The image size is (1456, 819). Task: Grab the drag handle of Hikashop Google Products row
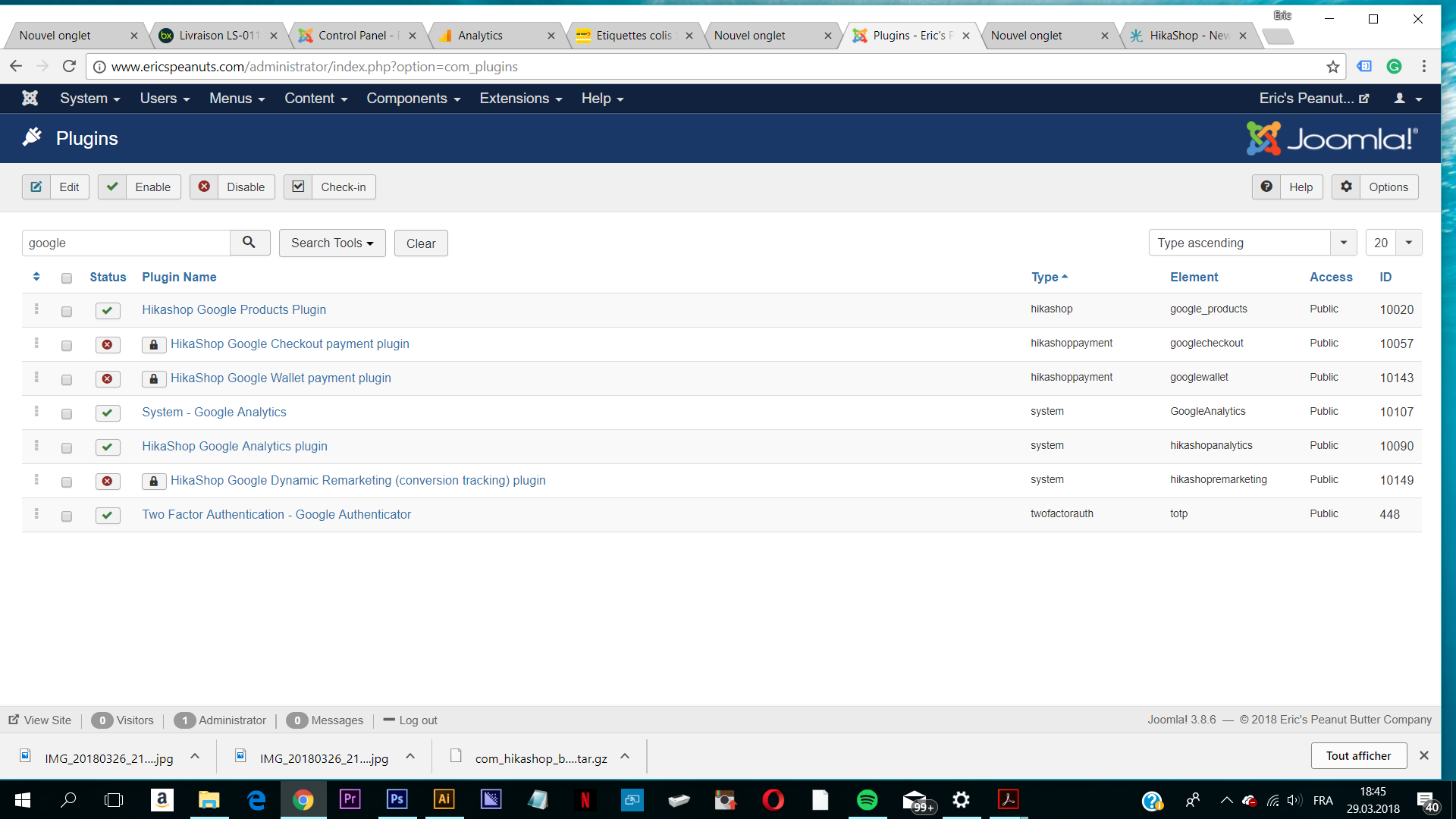pyautogui.click(x=36, y=309)
